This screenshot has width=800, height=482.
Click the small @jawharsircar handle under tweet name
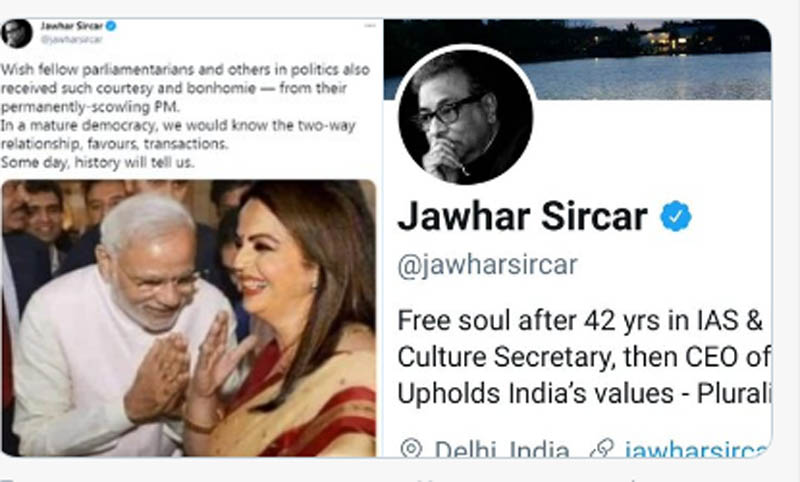(71, 39)
